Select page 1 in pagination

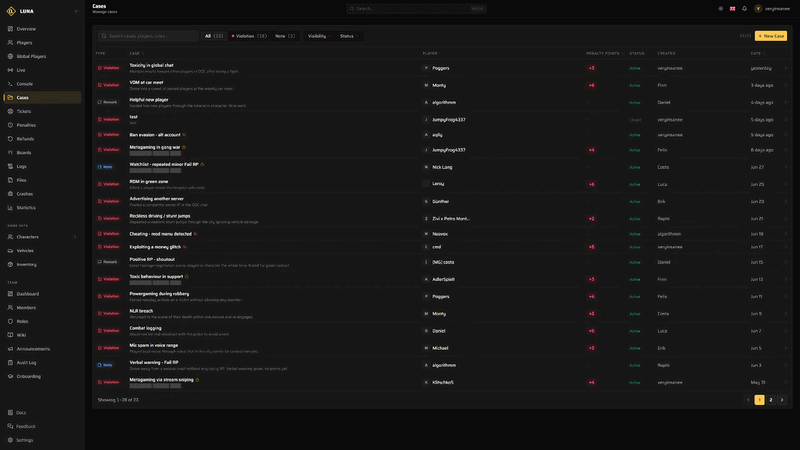[x=760, y=400]
